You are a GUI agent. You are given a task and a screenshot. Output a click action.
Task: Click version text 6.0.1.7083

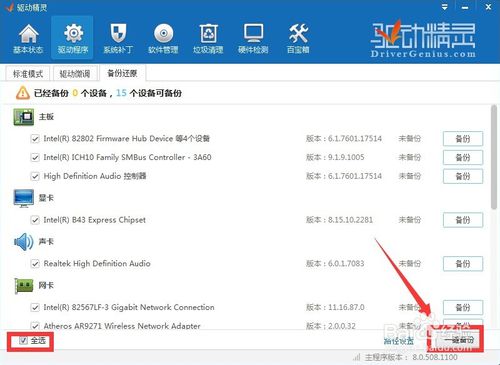[x=346, y=264]
